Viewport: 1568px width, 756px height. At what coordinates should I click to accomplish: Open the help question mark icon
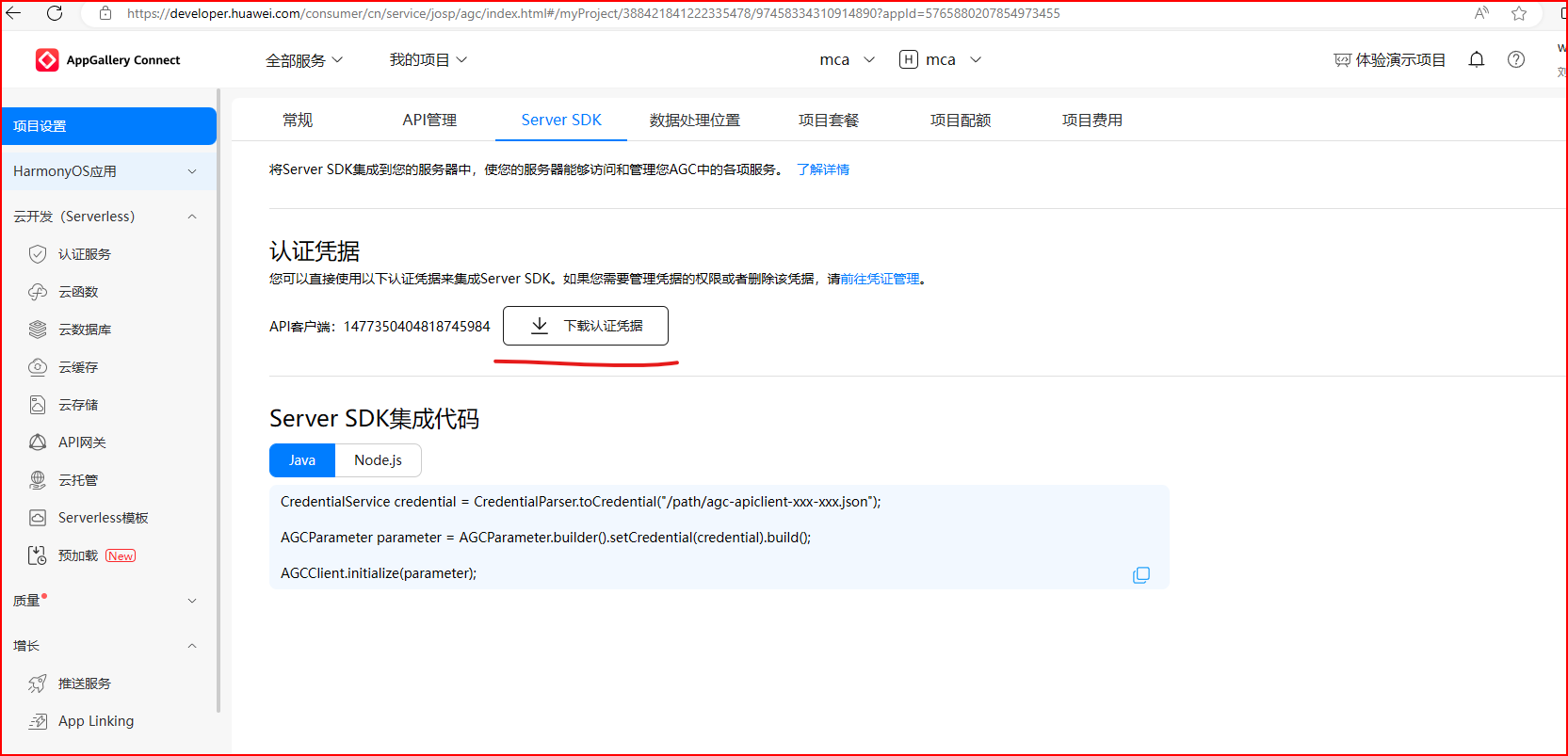(1516, 59)
